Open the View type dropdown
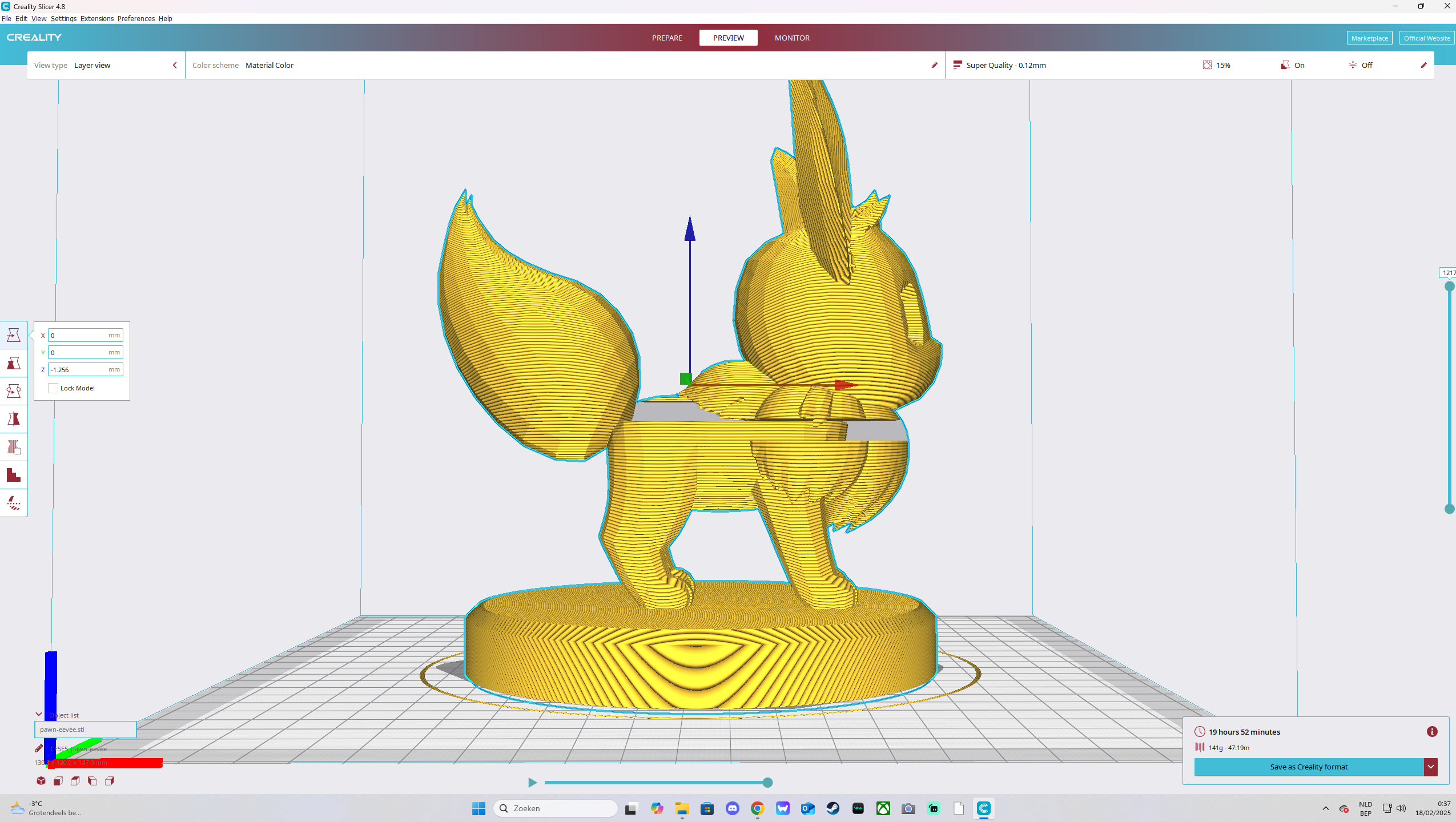Image resolution: width=1456 pixels, height=822 pixels. 106,65
